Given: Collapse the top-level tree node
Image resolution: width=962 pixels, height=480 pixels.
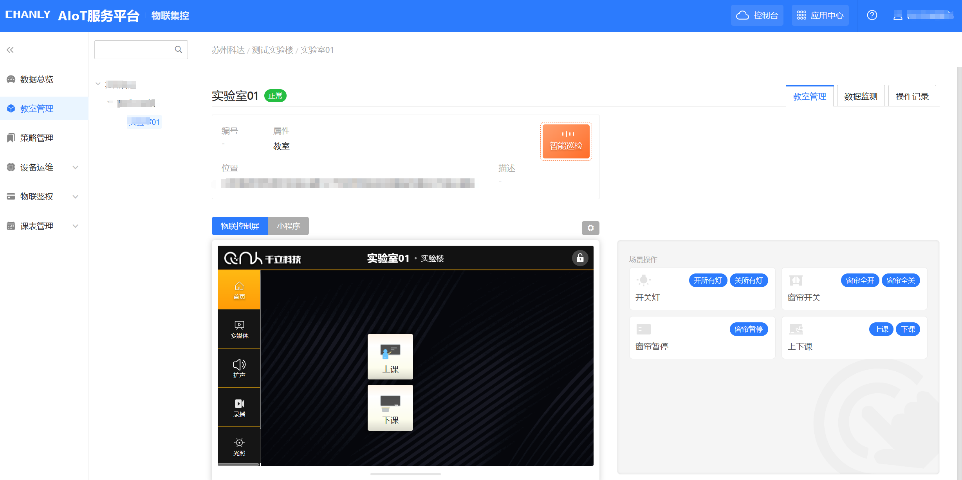Looking at the screenshot, I should tap(97, 85).
